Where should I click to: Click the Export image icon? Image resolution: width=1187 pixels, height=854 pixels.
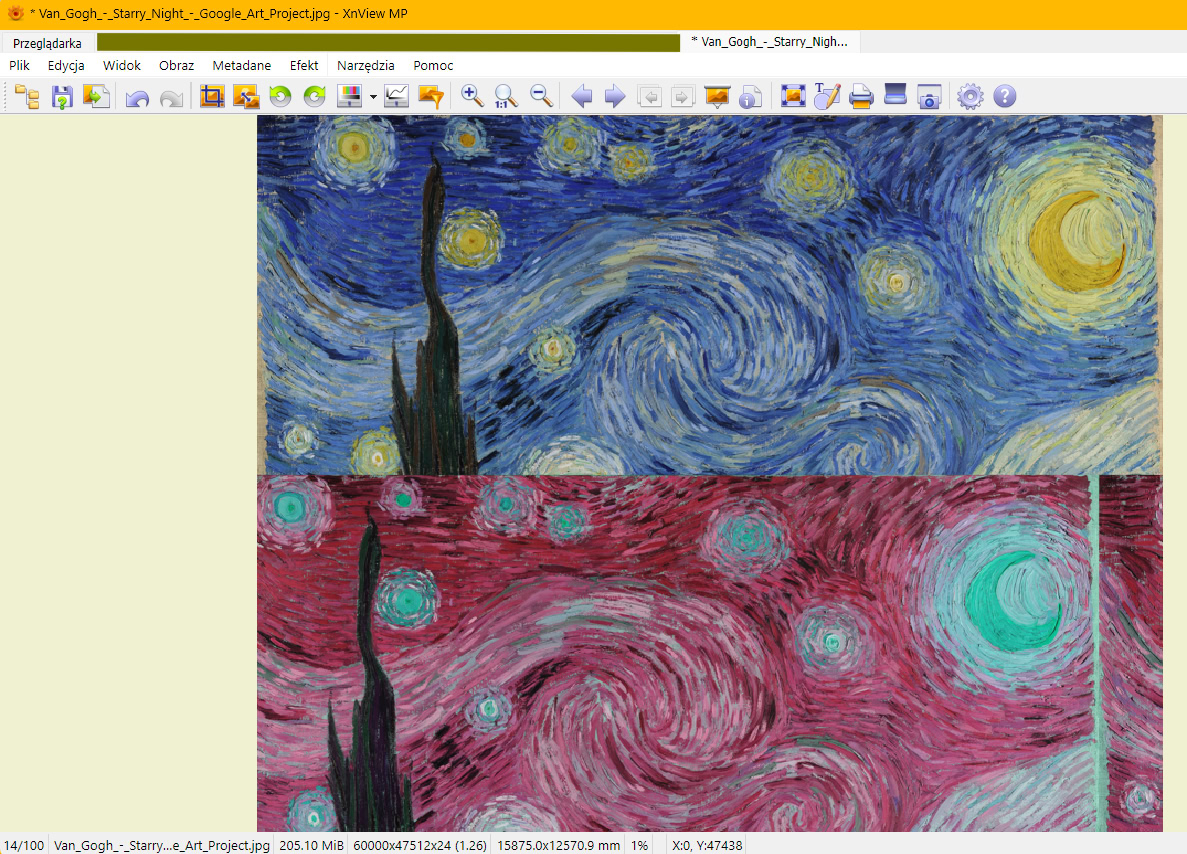(96, 97)
